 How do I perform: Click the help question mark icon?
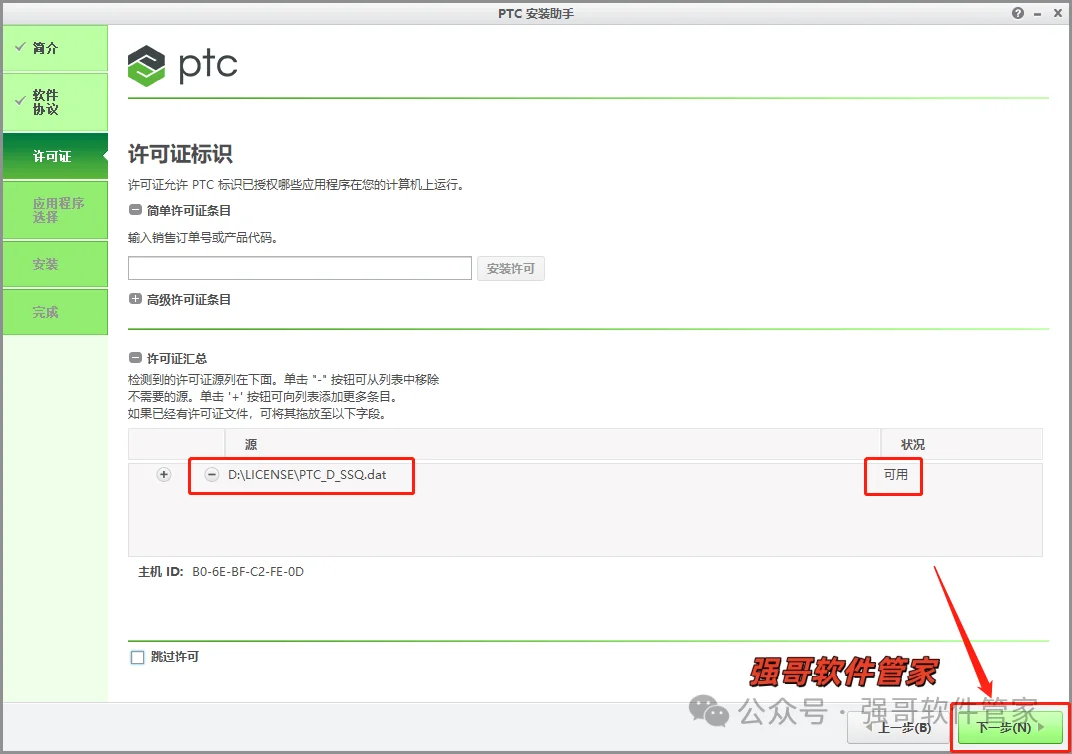(1018, 13)
